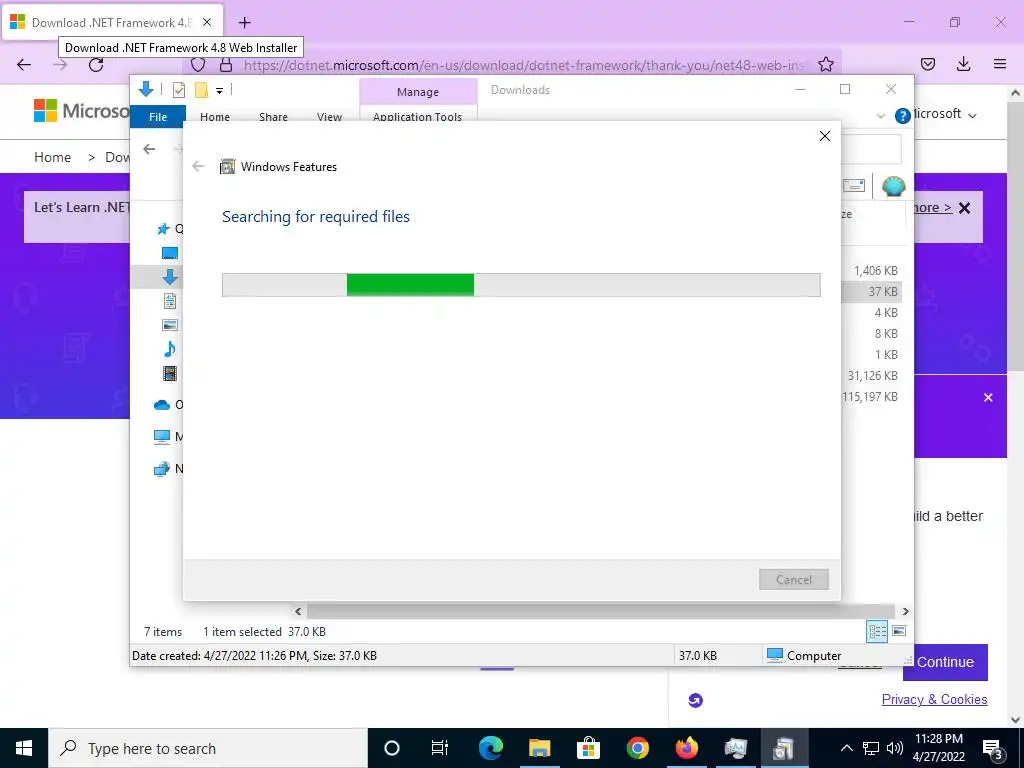Open Google Chrome from taskbar
Screen dimensions: 1024x768
(x=637, y=748)
